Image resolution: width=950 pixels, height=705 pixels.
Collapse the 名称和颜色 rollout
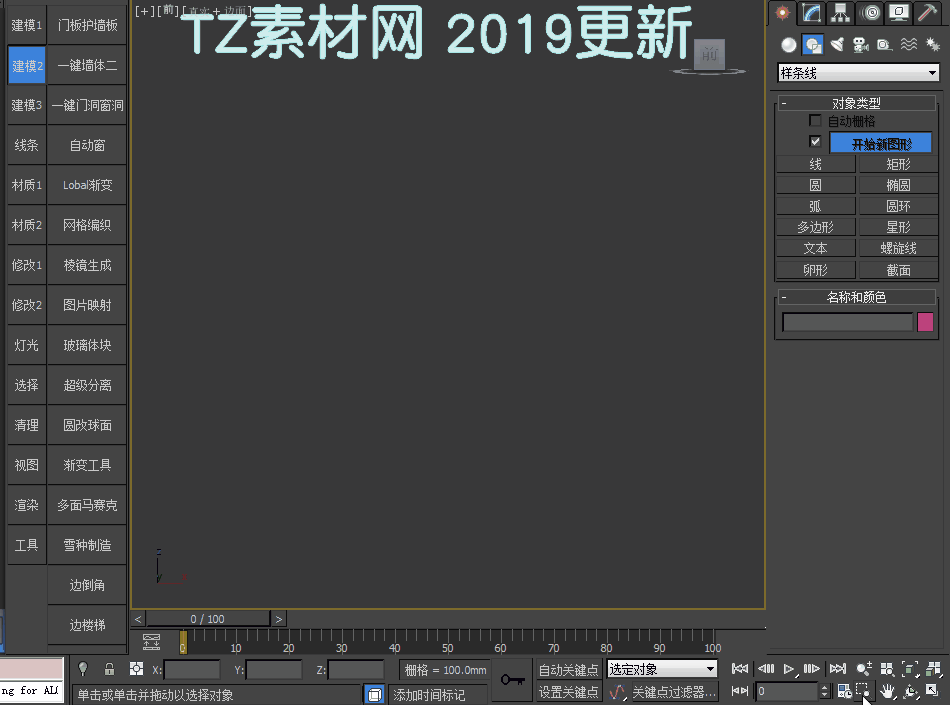[x=856, y=297]
